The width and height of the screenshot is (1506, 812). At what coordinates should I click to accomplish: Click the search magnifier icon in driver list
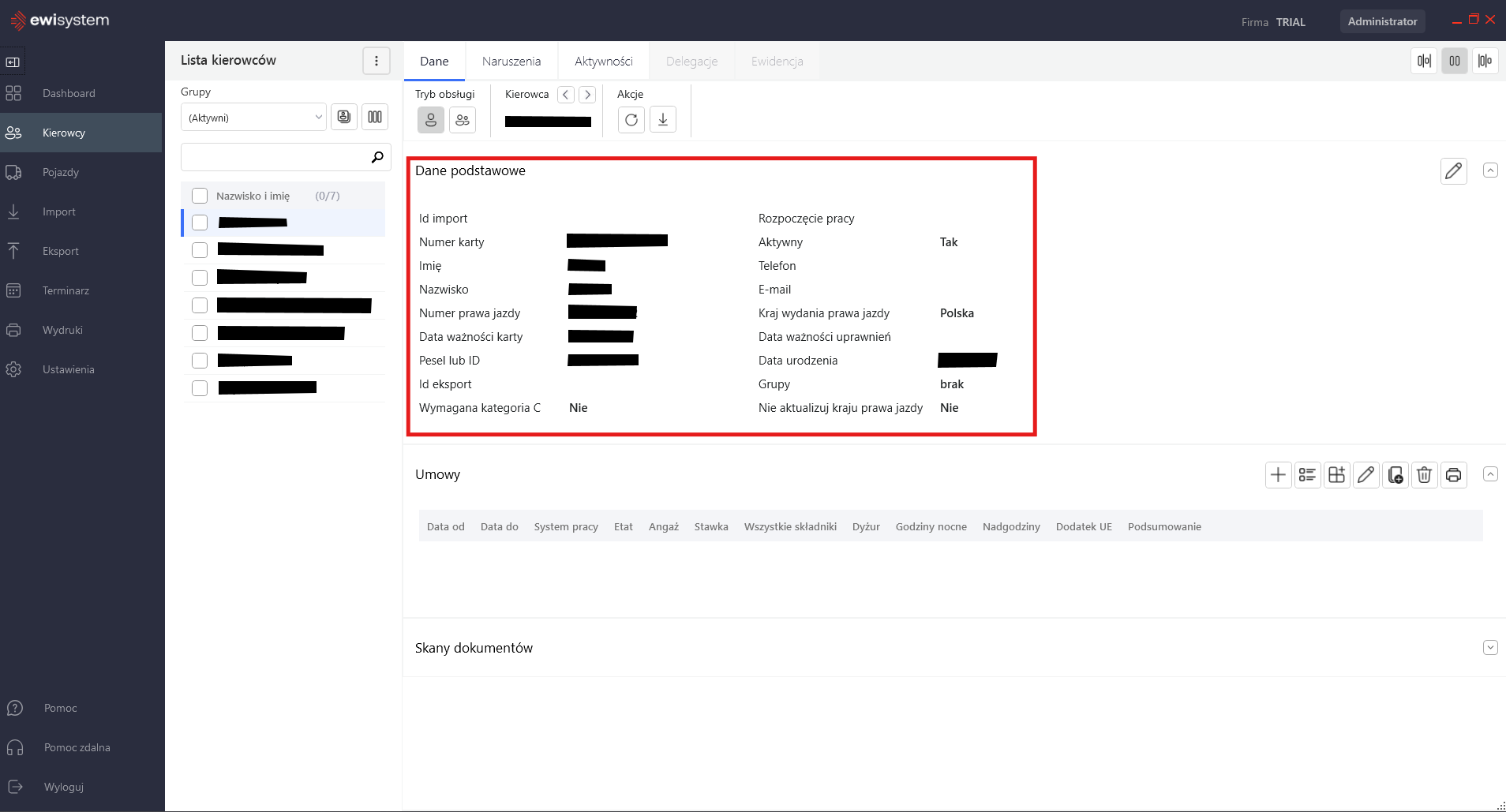click(x=377, y=157)
